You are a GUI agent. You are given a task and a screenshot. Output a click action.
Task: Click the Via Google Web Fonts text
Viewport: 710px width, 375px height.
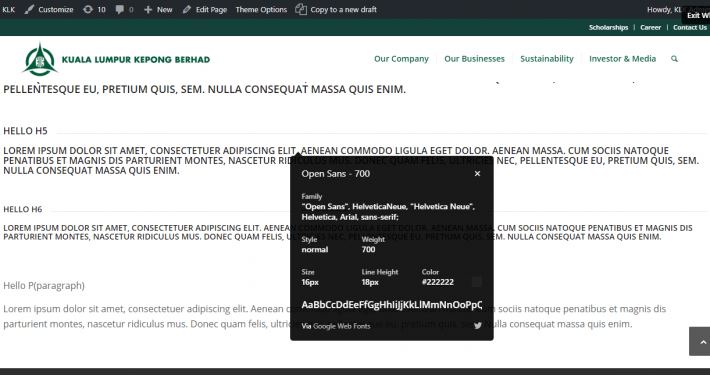[x=336, y=326]
